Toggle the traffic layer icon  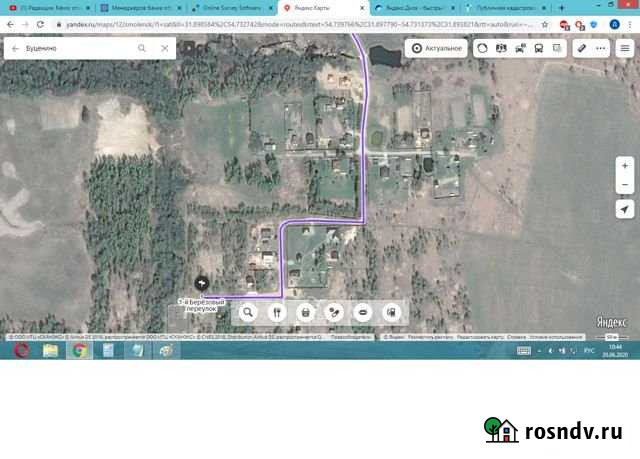(483, 47)
